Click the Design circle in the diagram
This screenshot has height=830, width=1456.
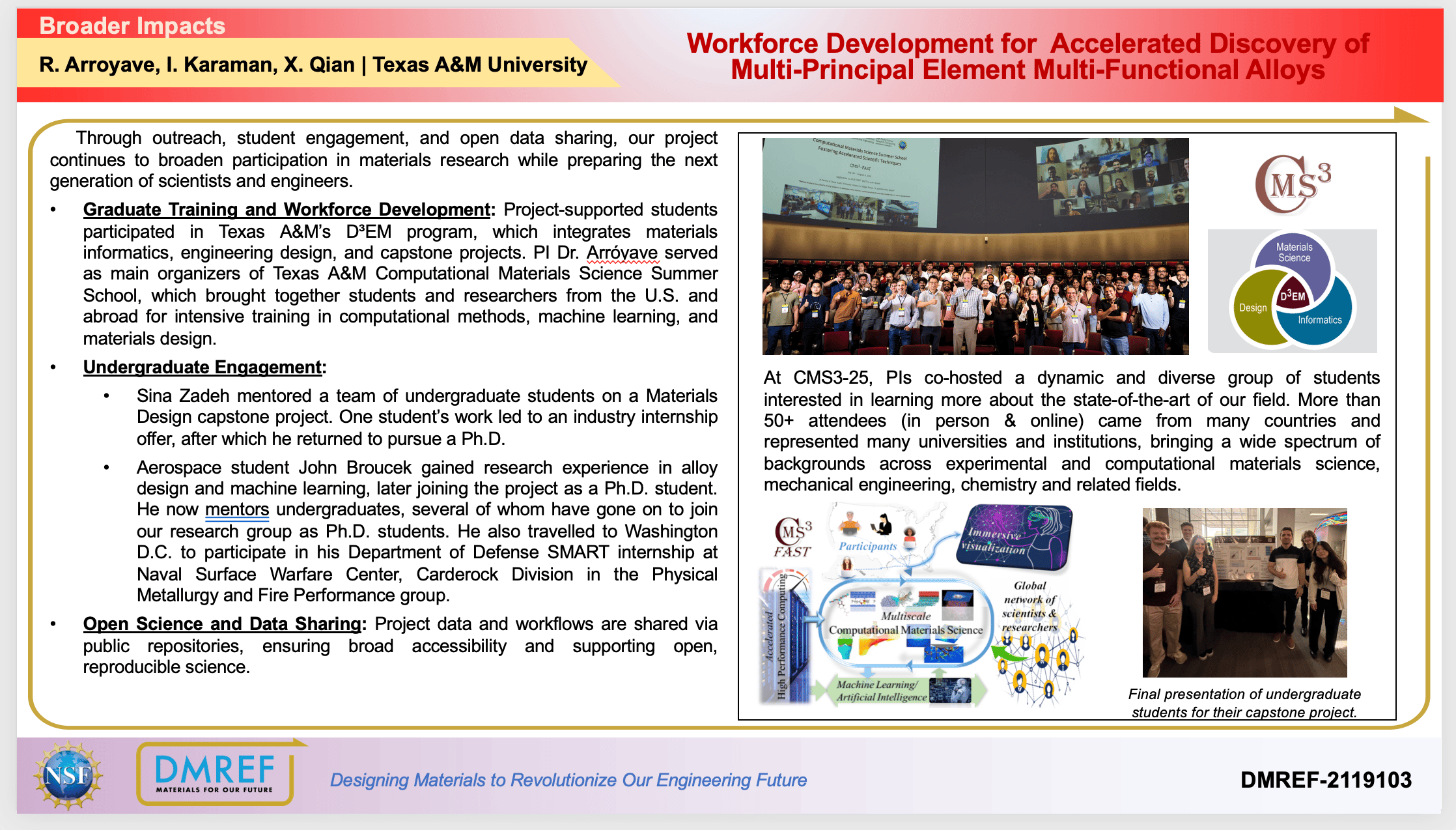[x=1252, y=308]
